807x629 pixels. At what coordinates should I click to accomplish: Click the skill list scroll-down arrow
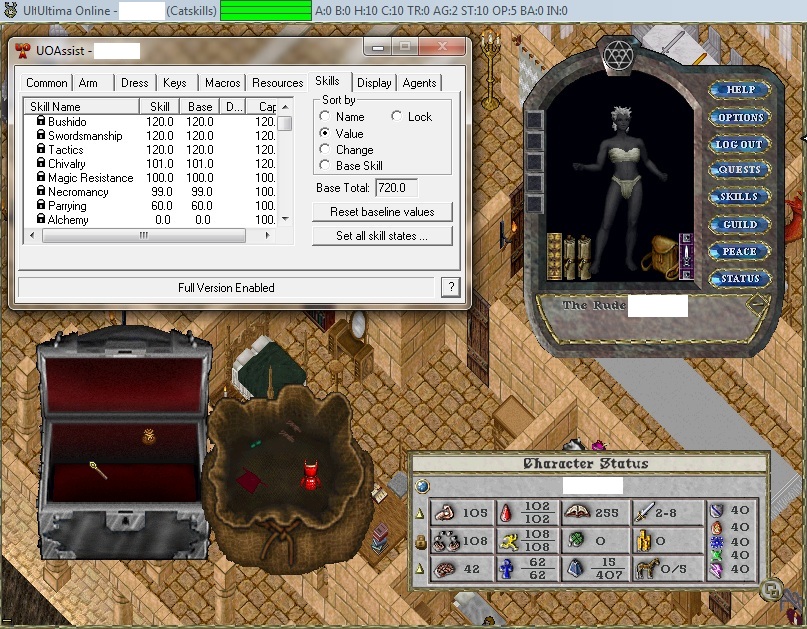pyautogui.click(x=285, y=219)
